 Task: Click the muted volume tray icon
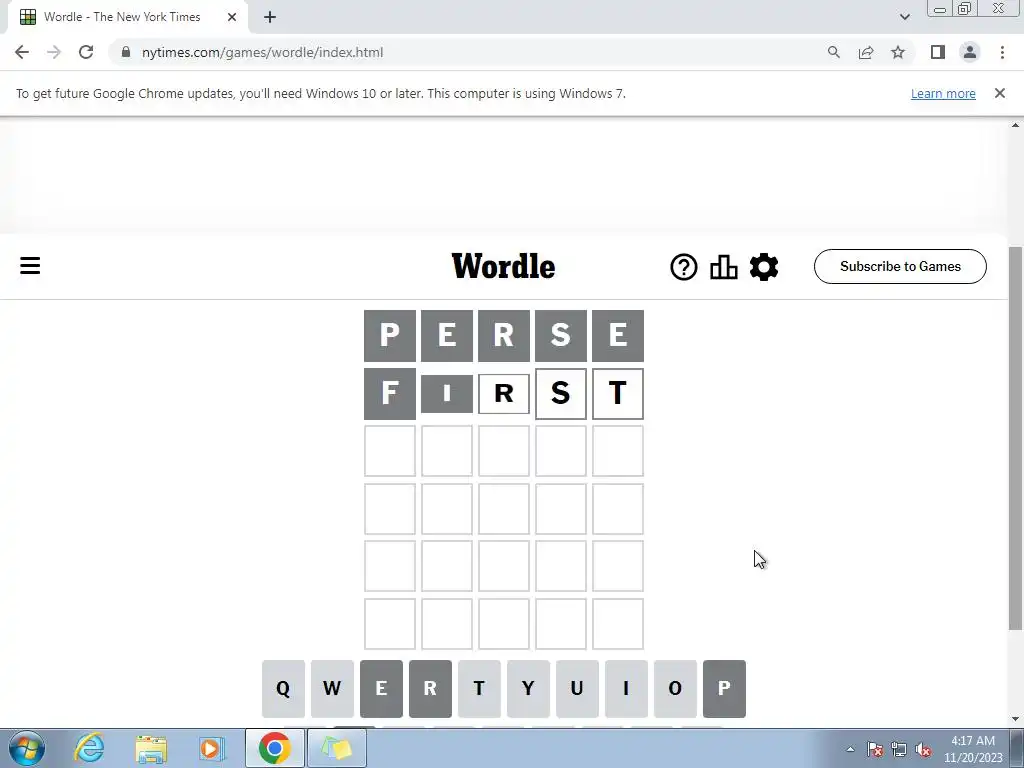[923, 750]
